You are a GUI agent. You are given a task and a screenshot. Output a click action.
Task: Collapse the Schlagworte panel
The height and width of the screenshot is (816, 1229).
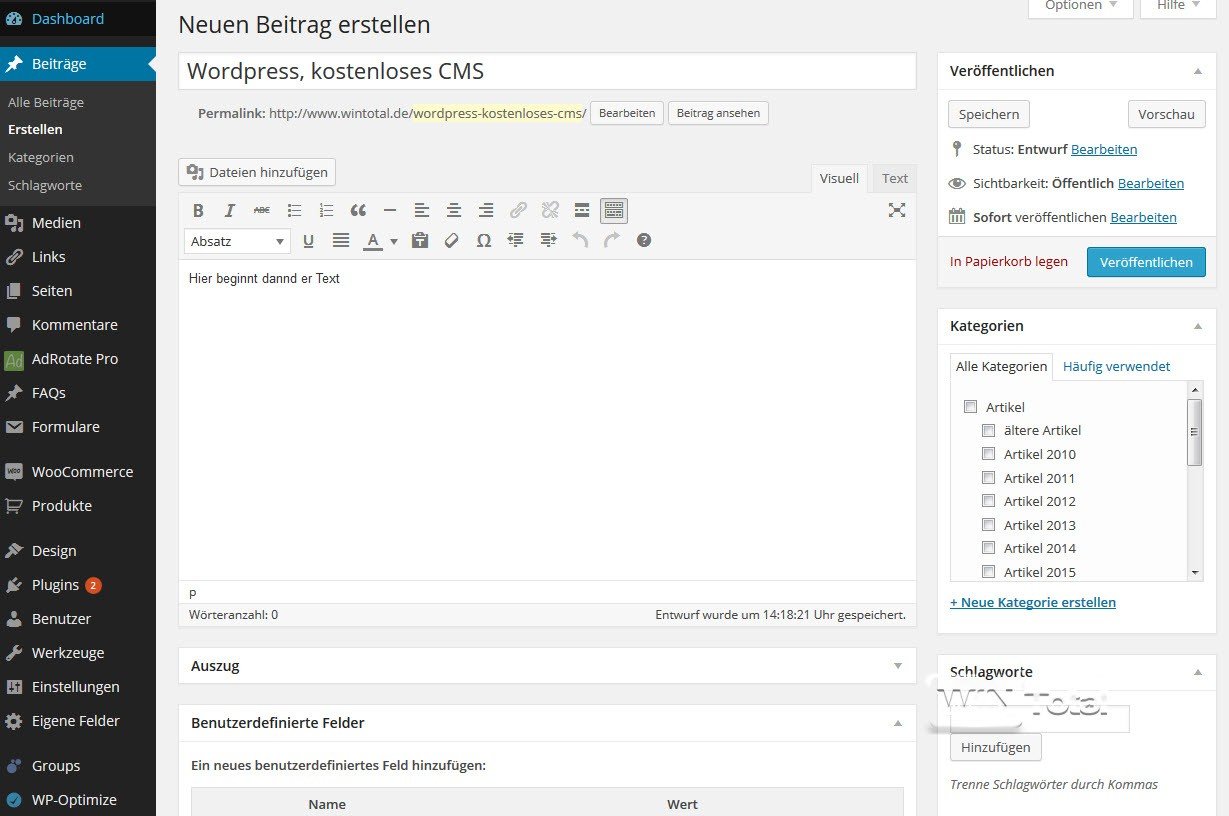(1198, 672)
